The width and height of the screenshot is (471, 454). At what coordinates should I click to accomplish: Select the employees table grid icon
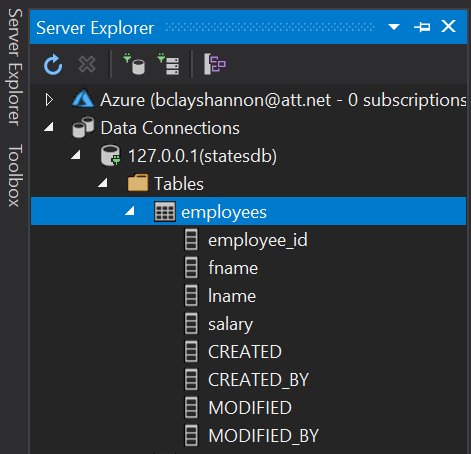click(165, 211)
